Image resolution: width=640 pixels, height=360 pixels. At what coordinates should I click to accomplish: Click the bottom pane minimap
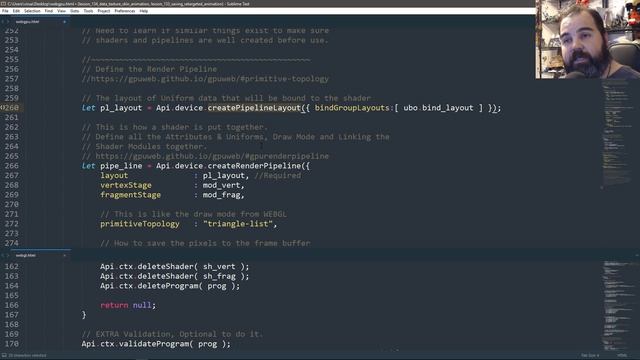[x=620, y=305]
